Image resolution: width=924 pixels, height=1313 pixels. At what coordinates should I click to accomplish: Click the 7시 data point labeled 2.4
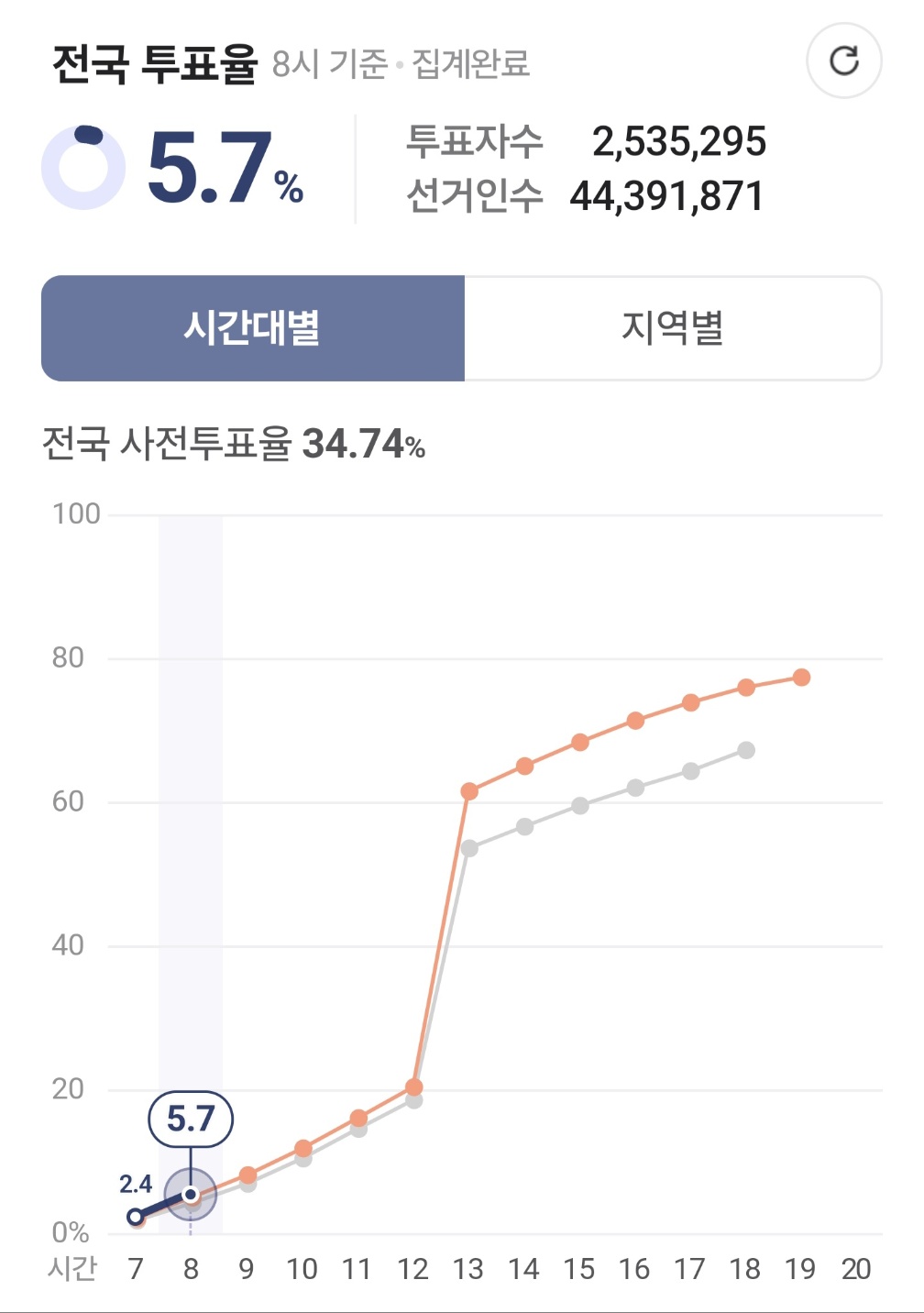136,1217
